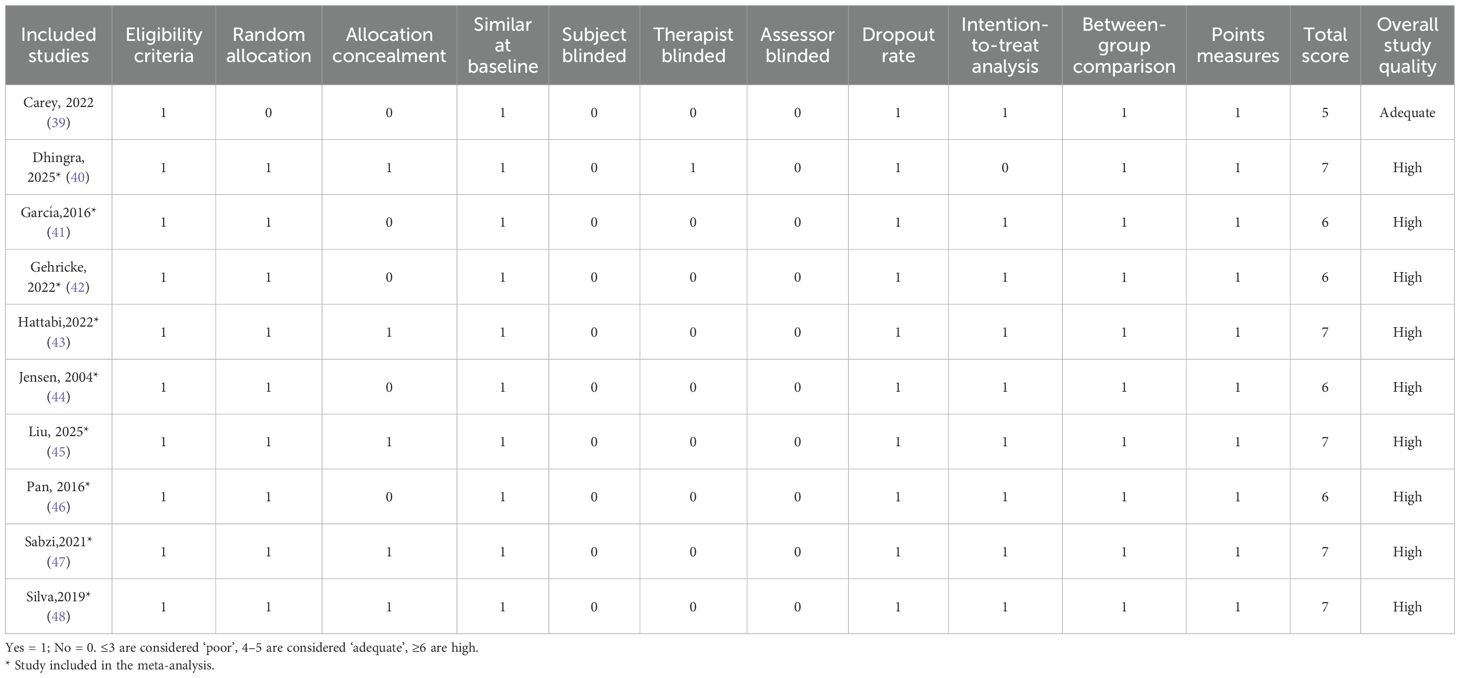Click the Allocation concealment header cell
Viewport: 1460px width, 678px height.
point(389,45)
